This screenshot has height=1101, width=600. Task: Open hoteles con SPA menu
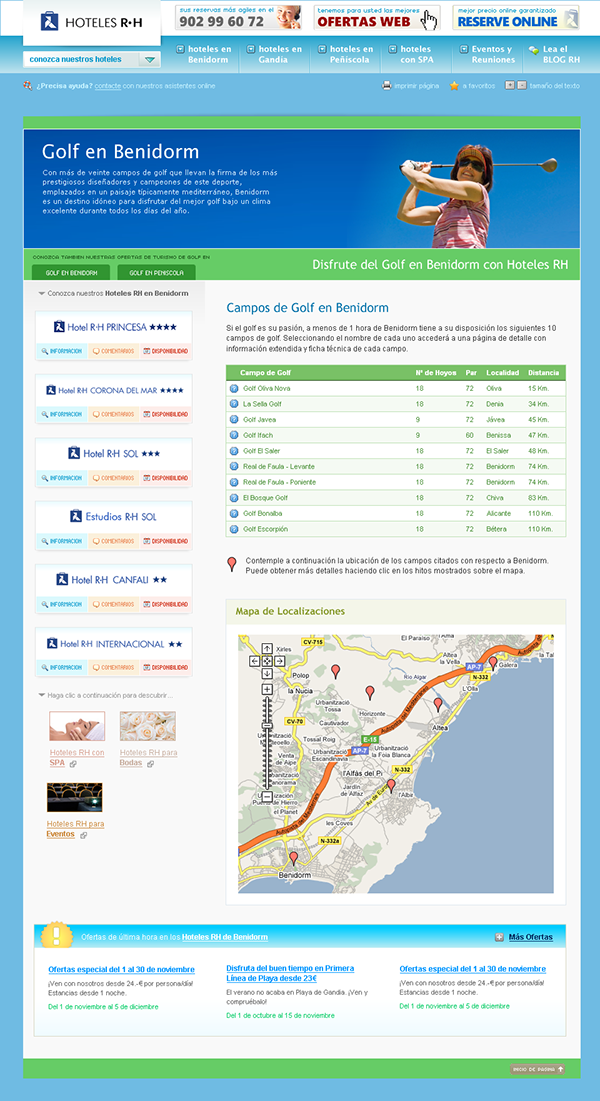tap(410, 54)
